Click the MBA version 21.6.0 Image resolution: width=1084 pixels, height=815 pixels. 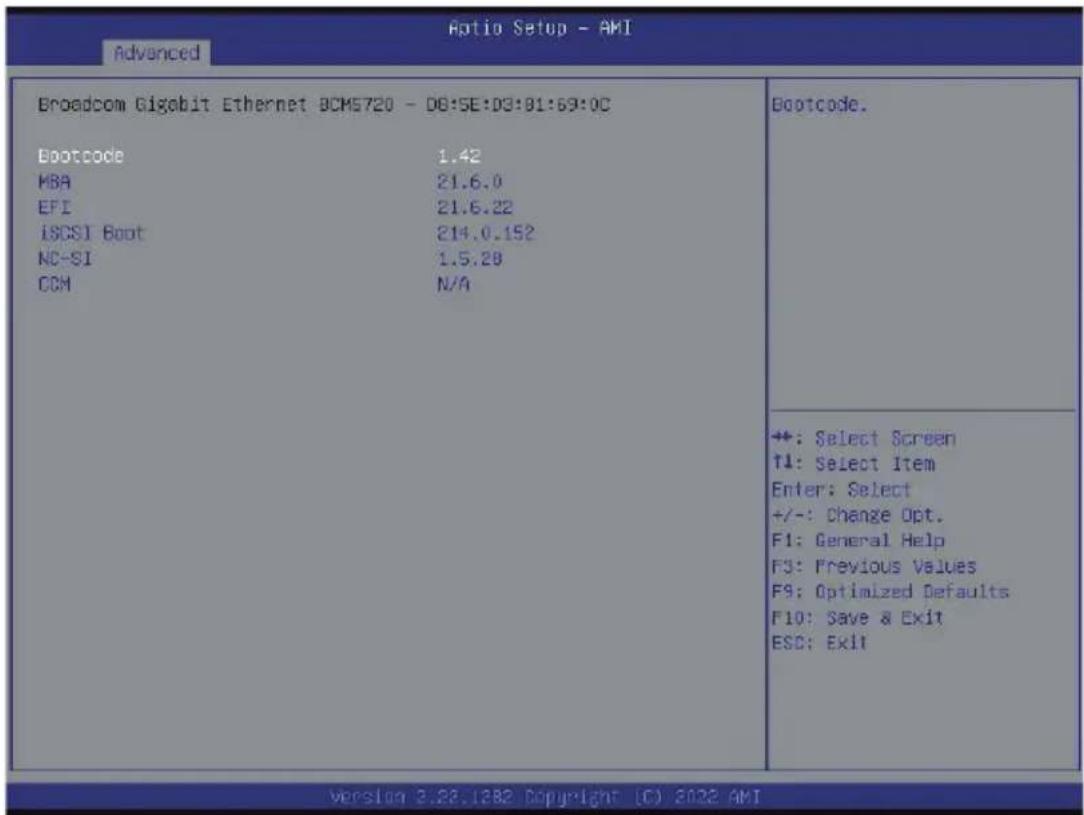click(x=469, y=182)
